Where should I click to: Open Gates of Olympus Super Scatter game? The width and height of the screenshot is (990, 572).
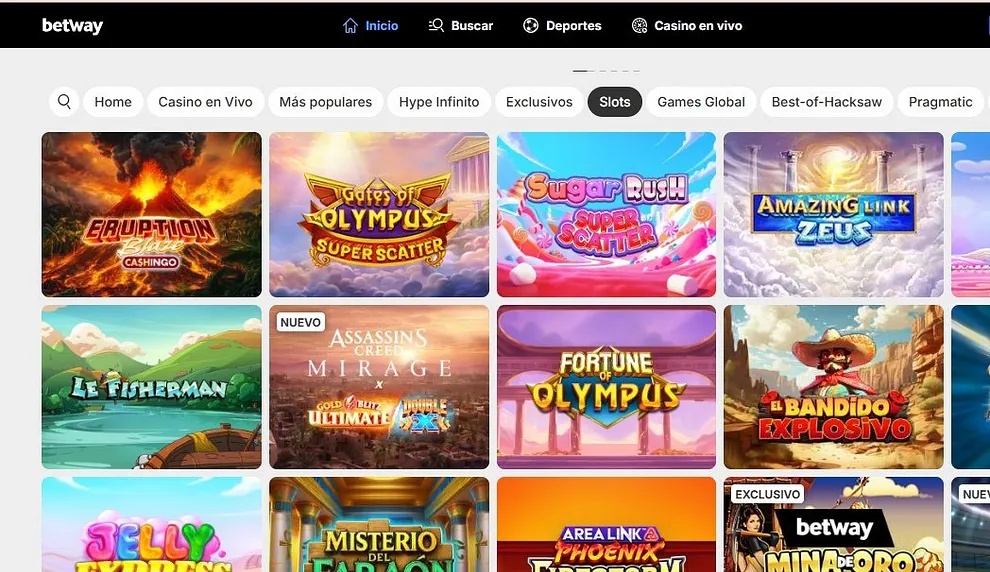(x=379, y=214)
